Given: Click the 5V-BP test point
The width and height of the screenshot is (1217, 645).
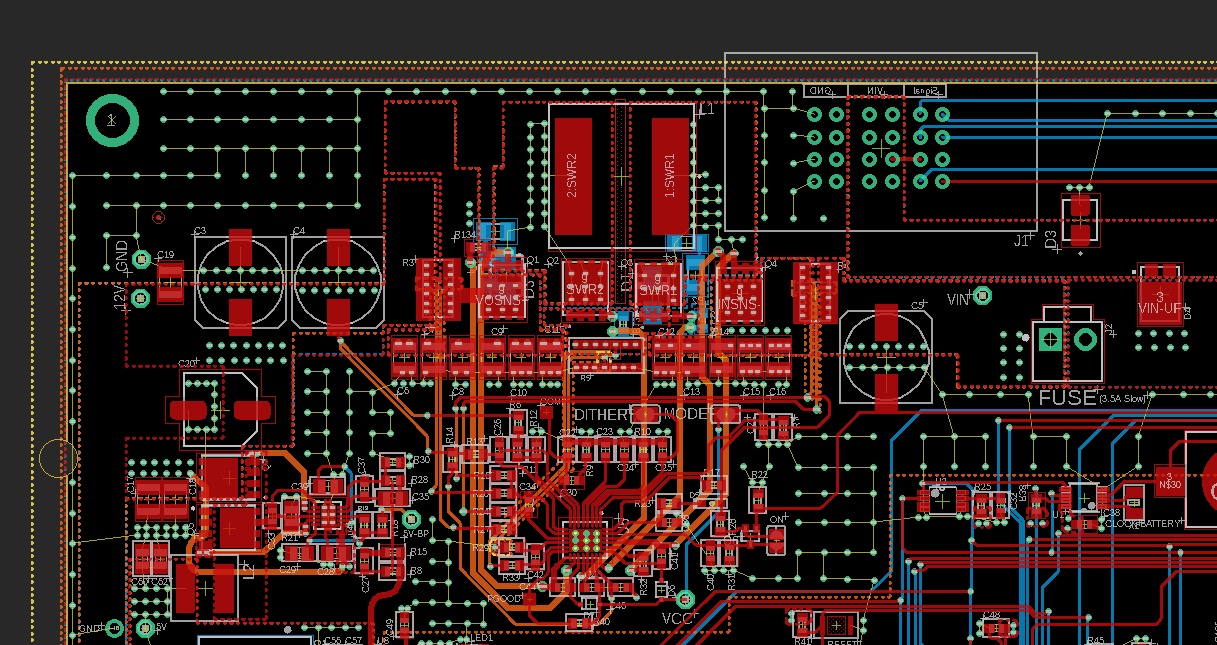Looking at the screenshot, I should pos(410,520).
